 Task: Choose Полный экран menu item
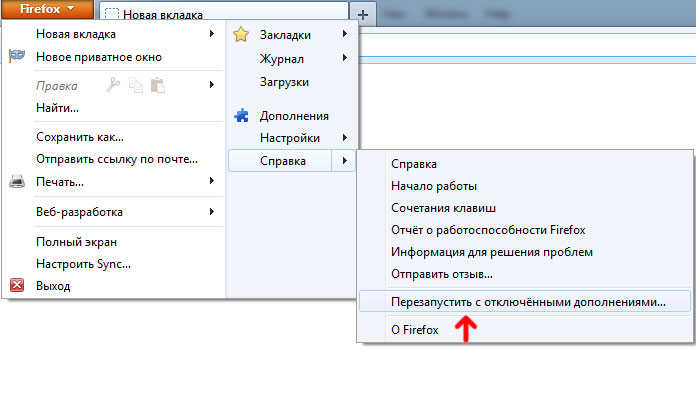click(x=76, y=242)
